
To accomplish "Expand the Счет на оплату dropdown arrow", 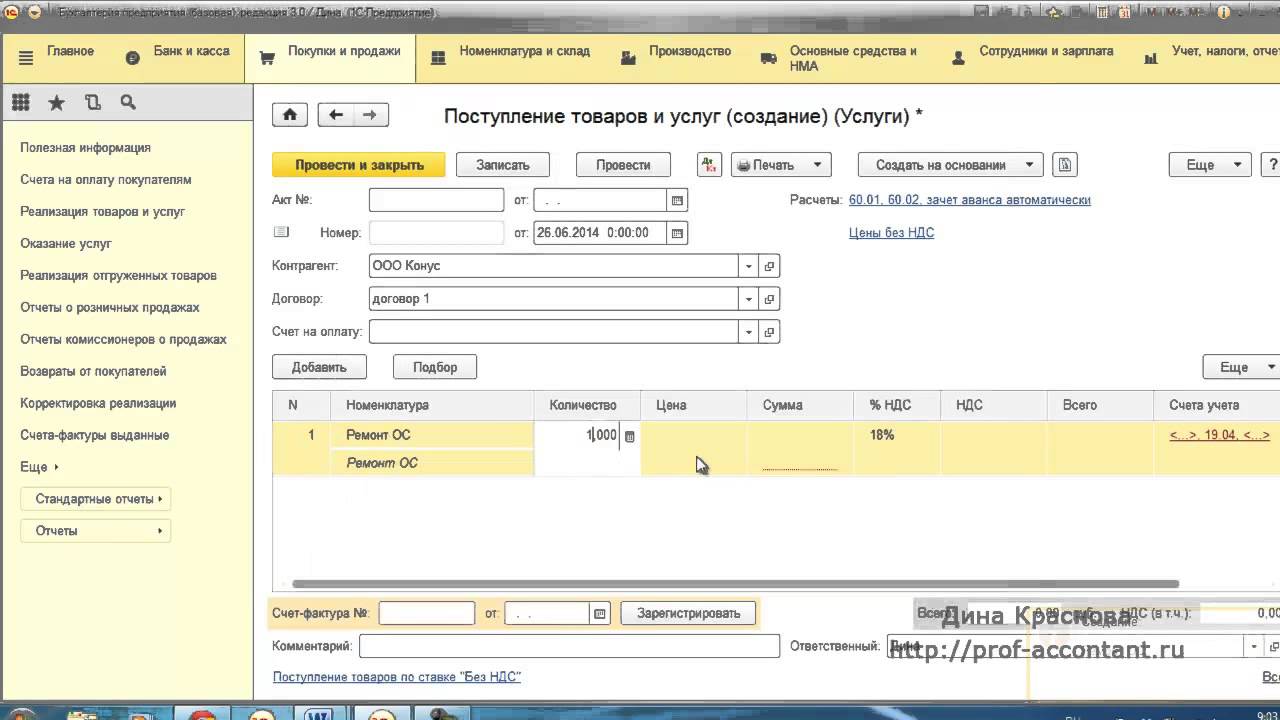I will 748,331.
